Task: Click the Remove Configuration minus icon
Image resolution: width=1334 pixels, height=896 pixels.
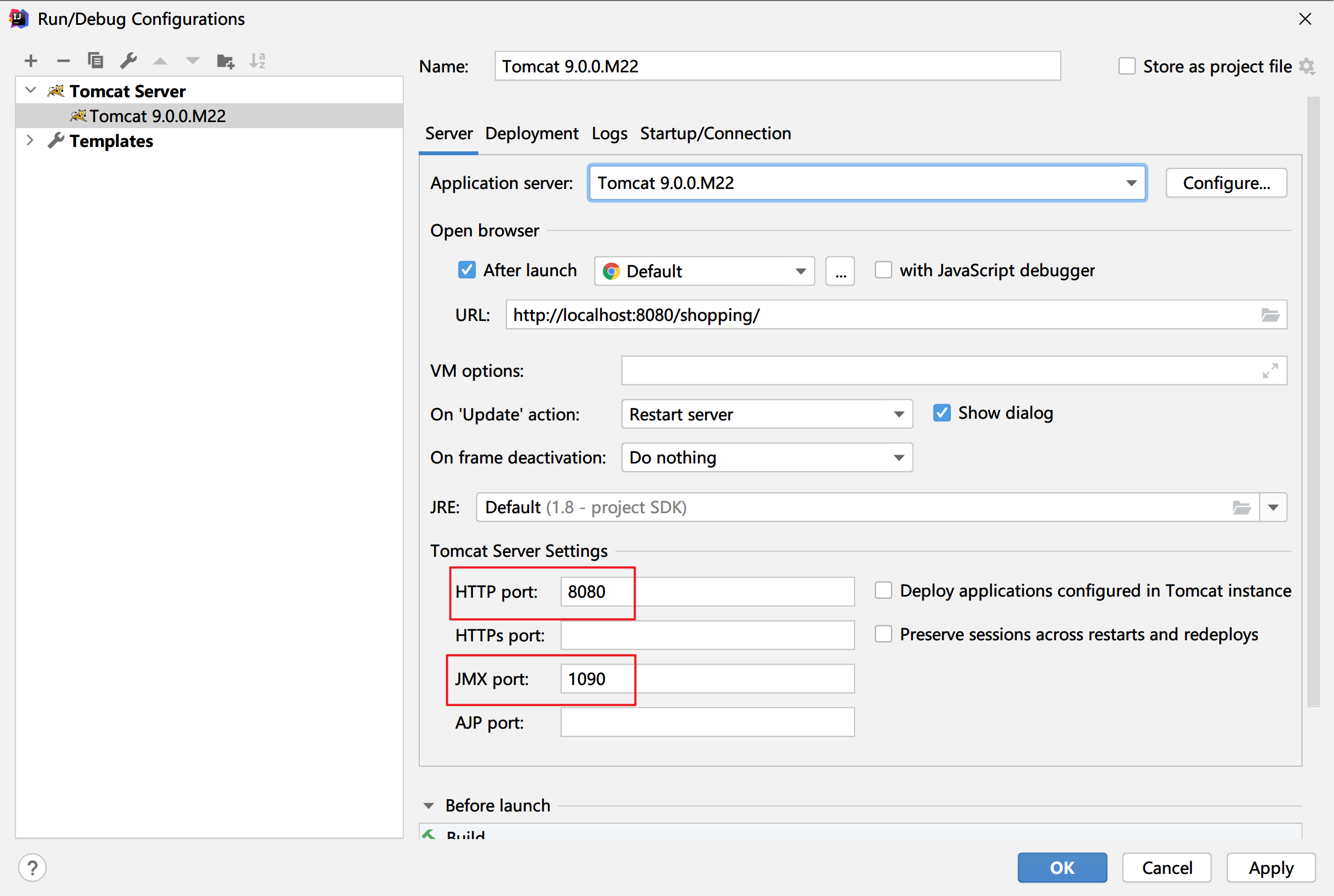Action: click(64, 61)
